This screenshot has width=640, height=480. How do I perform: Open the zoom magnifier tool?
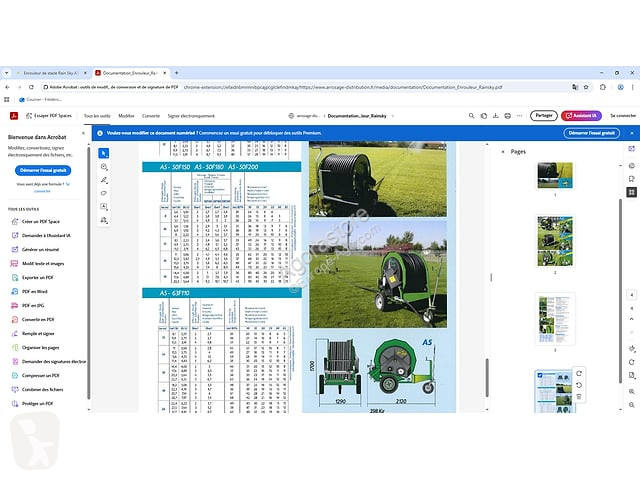104,167
